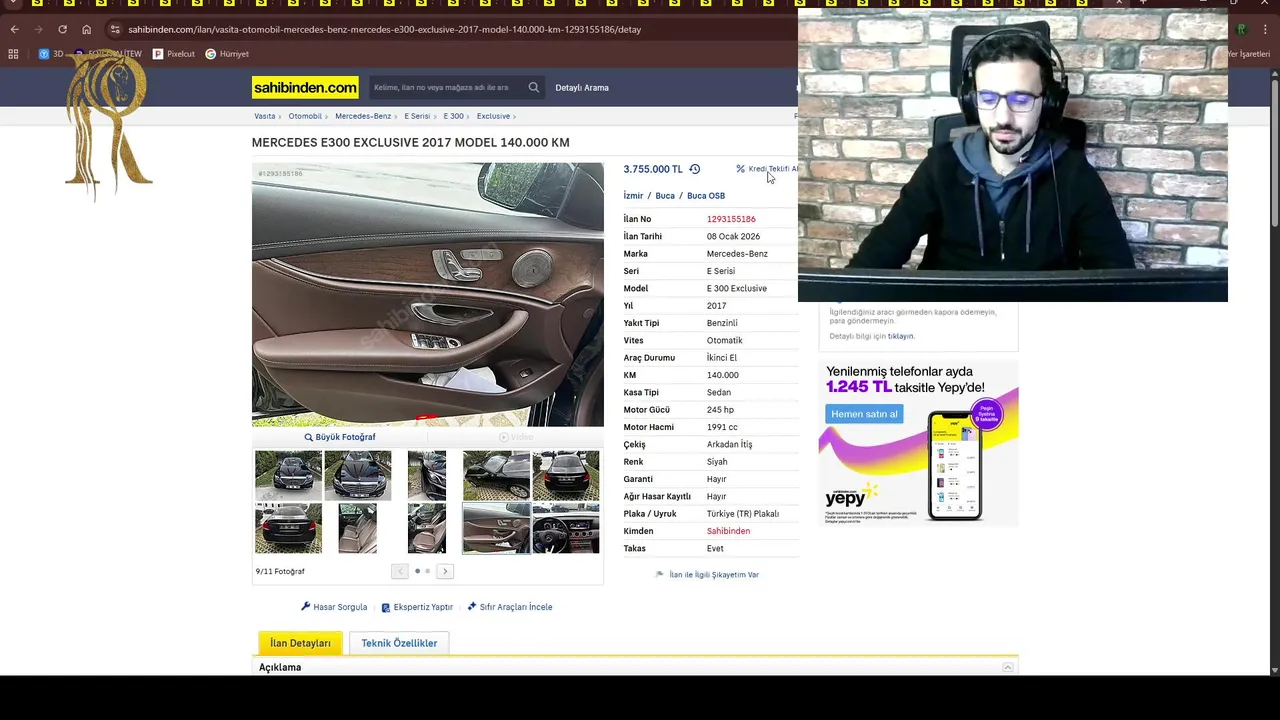Click Hemen satın al on Yepy ad

(864, 414)
